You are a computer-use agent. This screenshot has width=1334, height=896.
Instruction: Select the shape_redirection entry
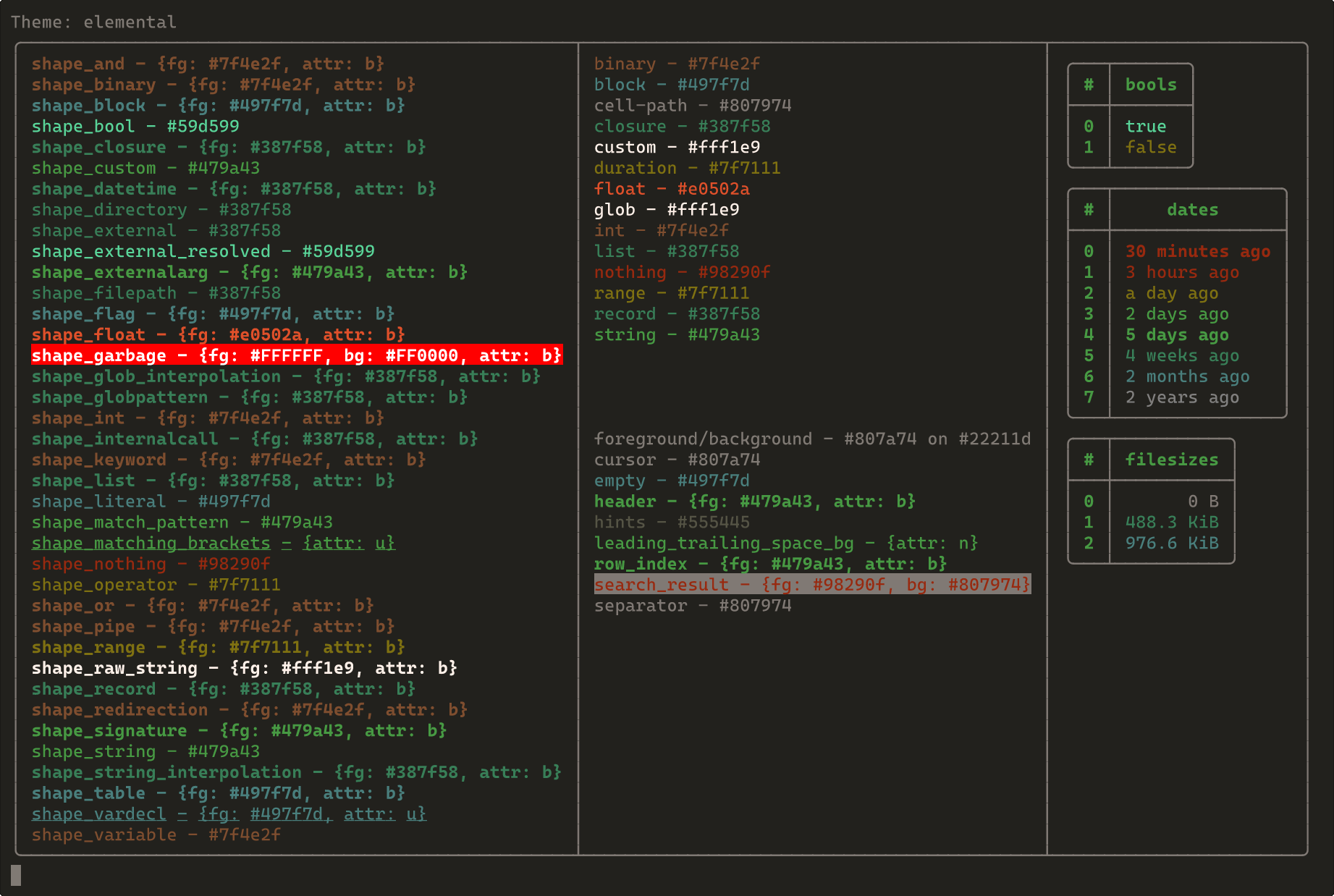[250, 711]
